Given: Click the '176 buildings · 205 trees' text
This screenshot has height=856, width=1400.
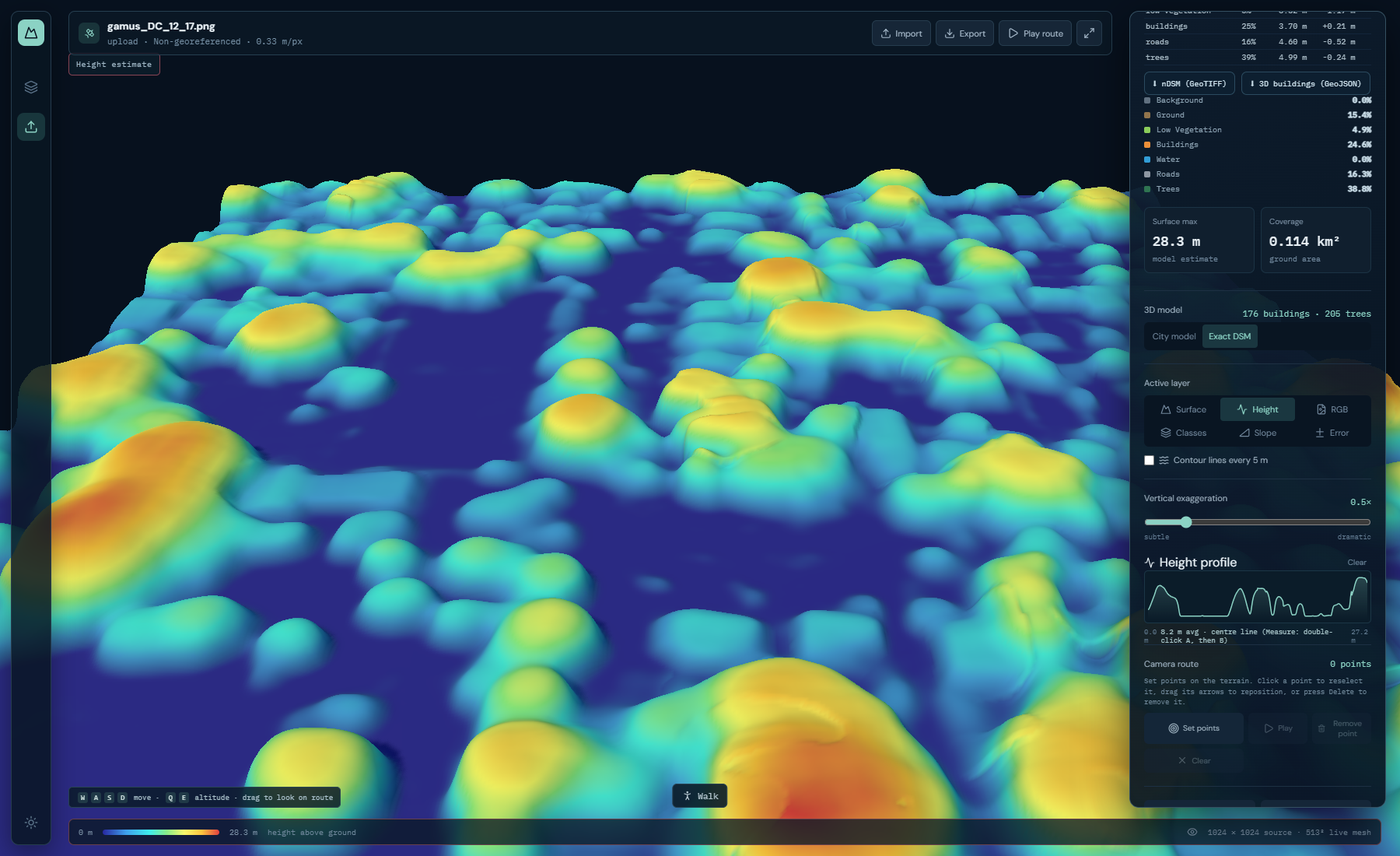Looking at the screenshot, I should coord(1307,314).
